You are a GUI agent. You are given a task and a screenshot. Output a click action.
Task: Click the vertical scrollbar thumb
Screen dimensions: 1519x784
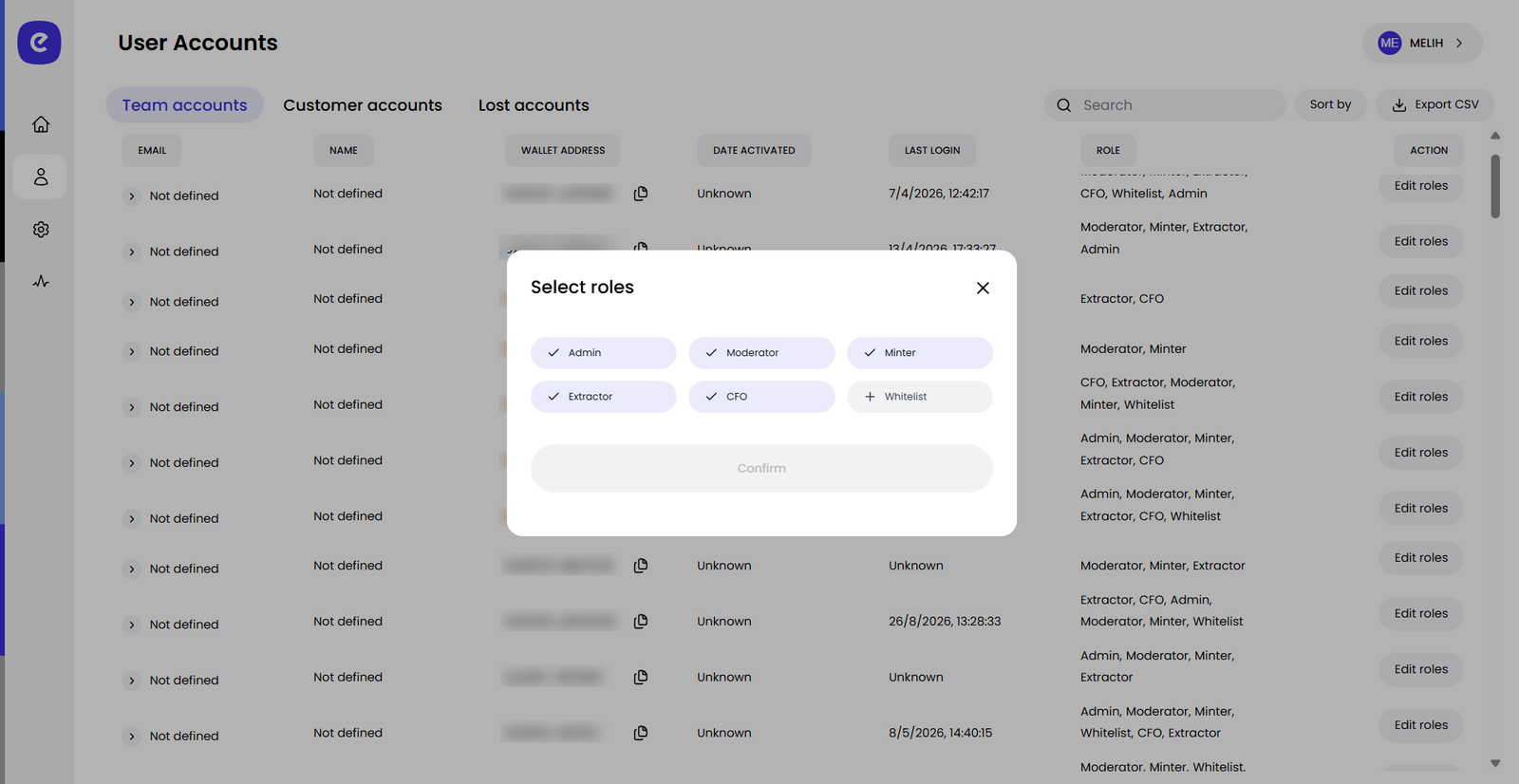(x=1495, y=186)
